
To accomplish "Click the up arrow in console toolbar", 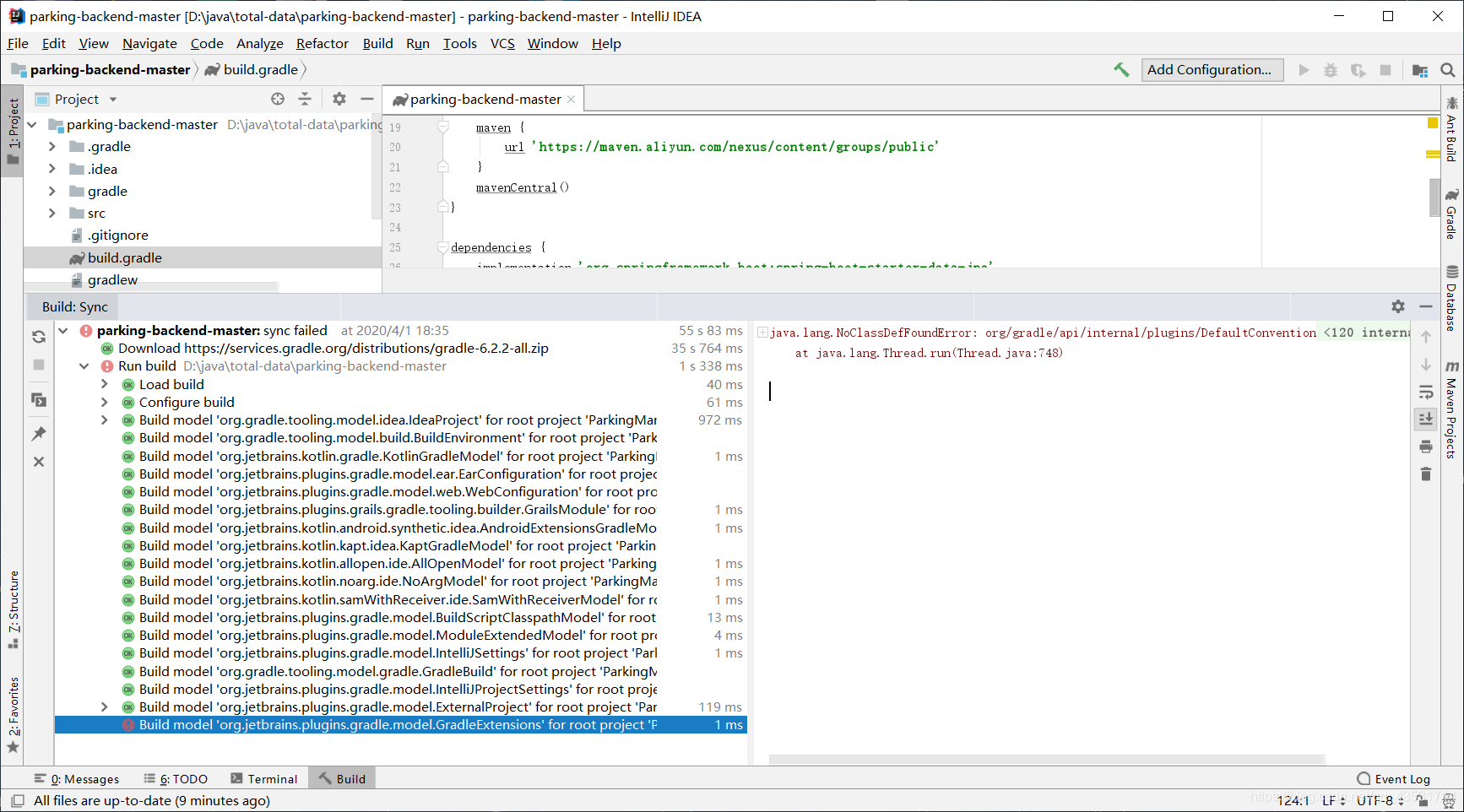I will 1426,337.
